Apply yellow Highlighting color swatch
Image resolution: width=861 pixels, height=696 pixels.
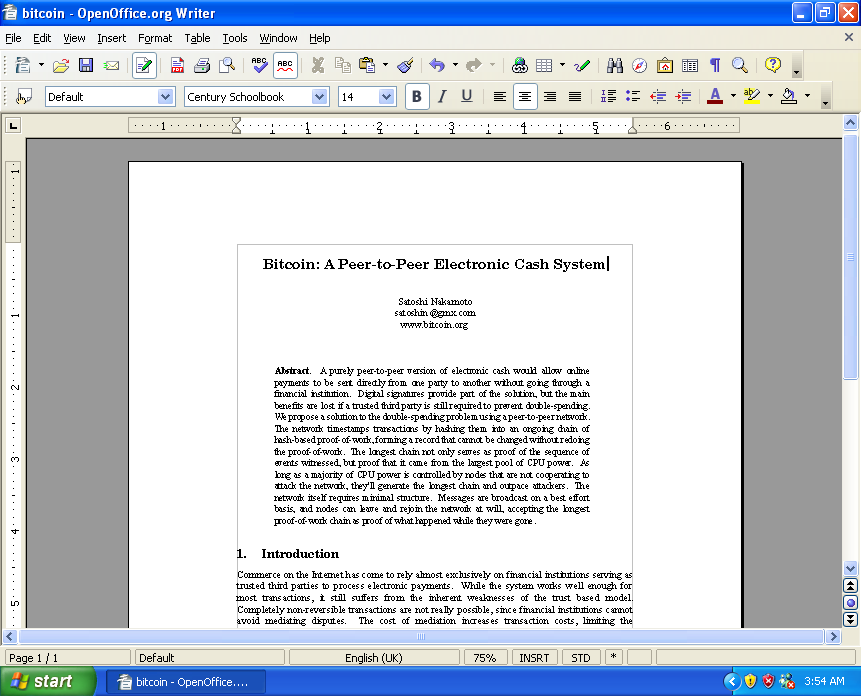(x=752, y=97)
